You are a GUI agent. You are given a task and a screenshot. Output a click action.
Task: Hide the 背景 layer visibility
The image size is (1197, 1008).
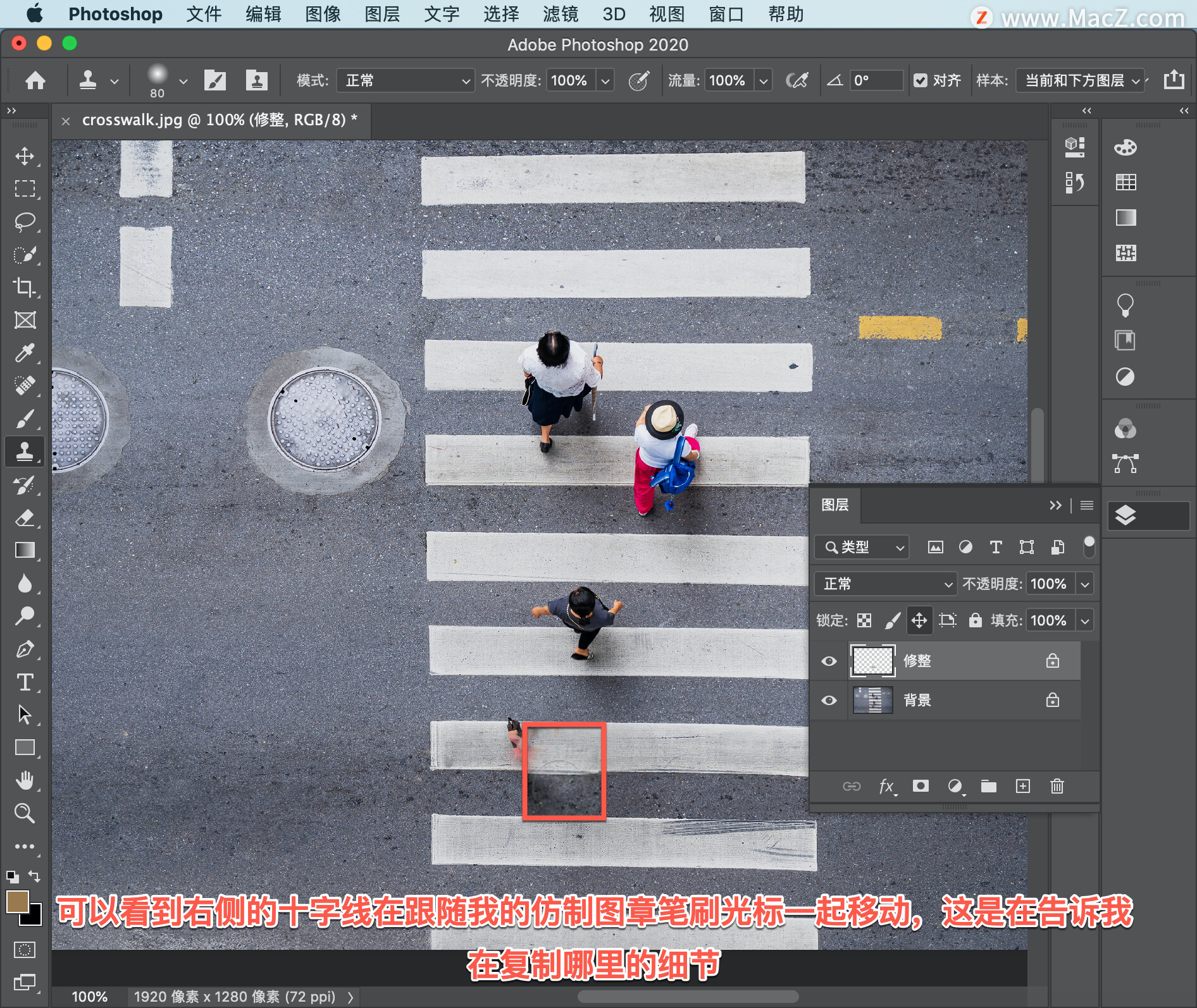tap(829, 700)
